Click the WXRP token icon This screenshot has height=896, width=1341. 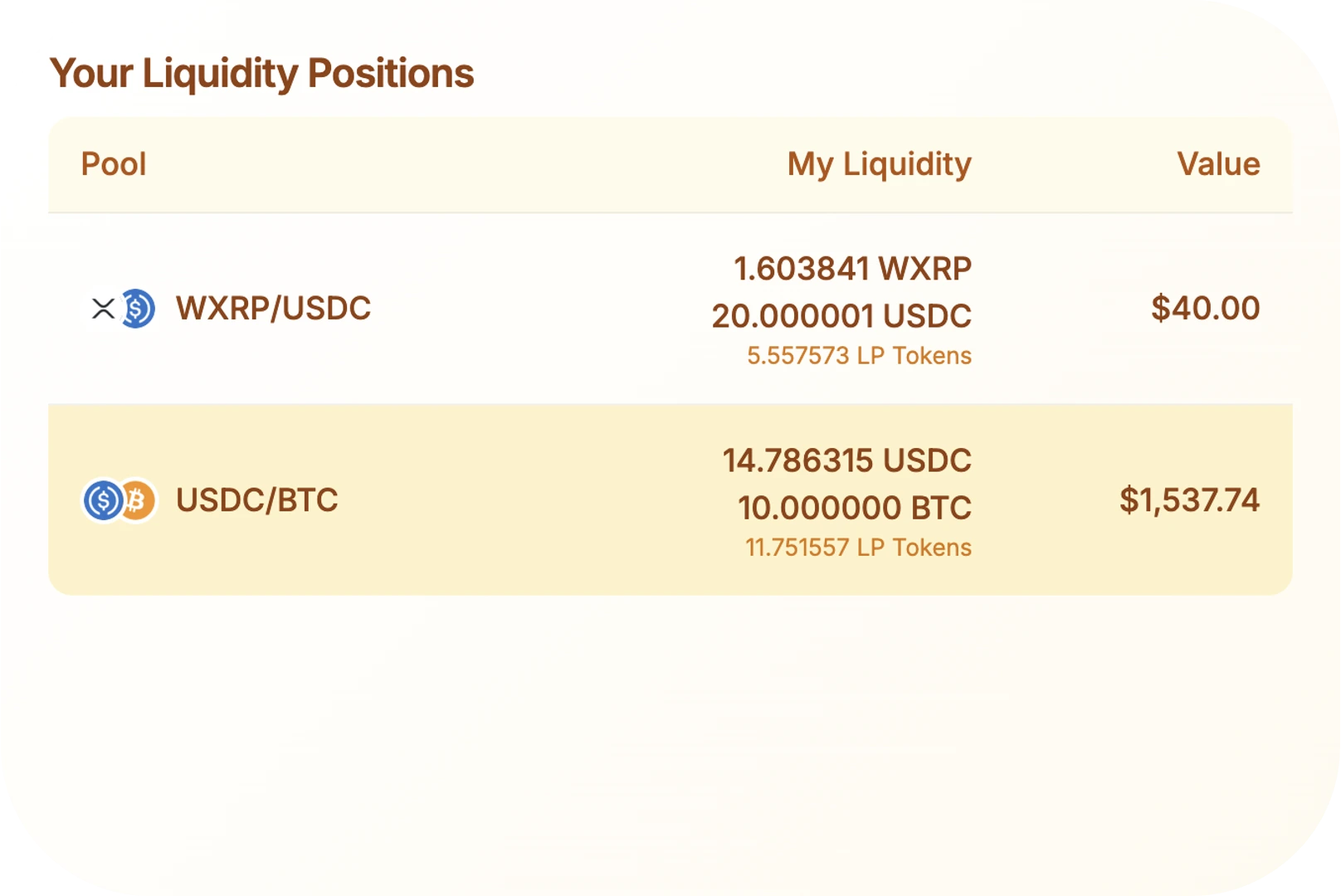[103, 309]
